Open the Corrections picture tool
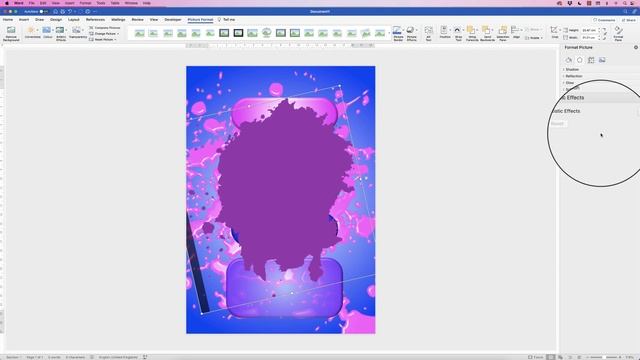 (32, 33)
